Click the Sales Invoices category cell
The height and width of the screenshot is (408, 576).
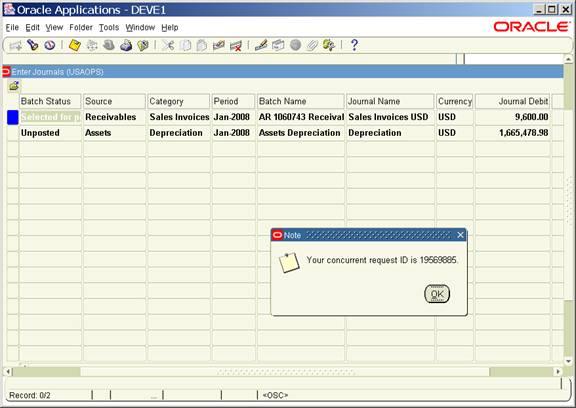click(179, 117)
